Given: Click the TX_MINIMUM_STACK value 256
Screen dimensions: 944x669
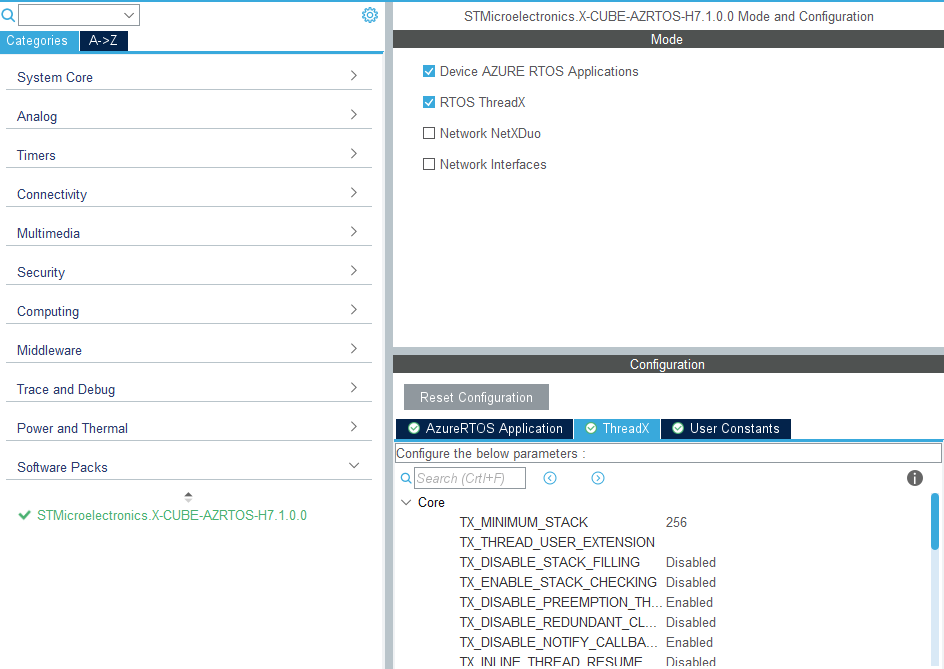Looking at the screenshot, I should [x=676, y=522].
